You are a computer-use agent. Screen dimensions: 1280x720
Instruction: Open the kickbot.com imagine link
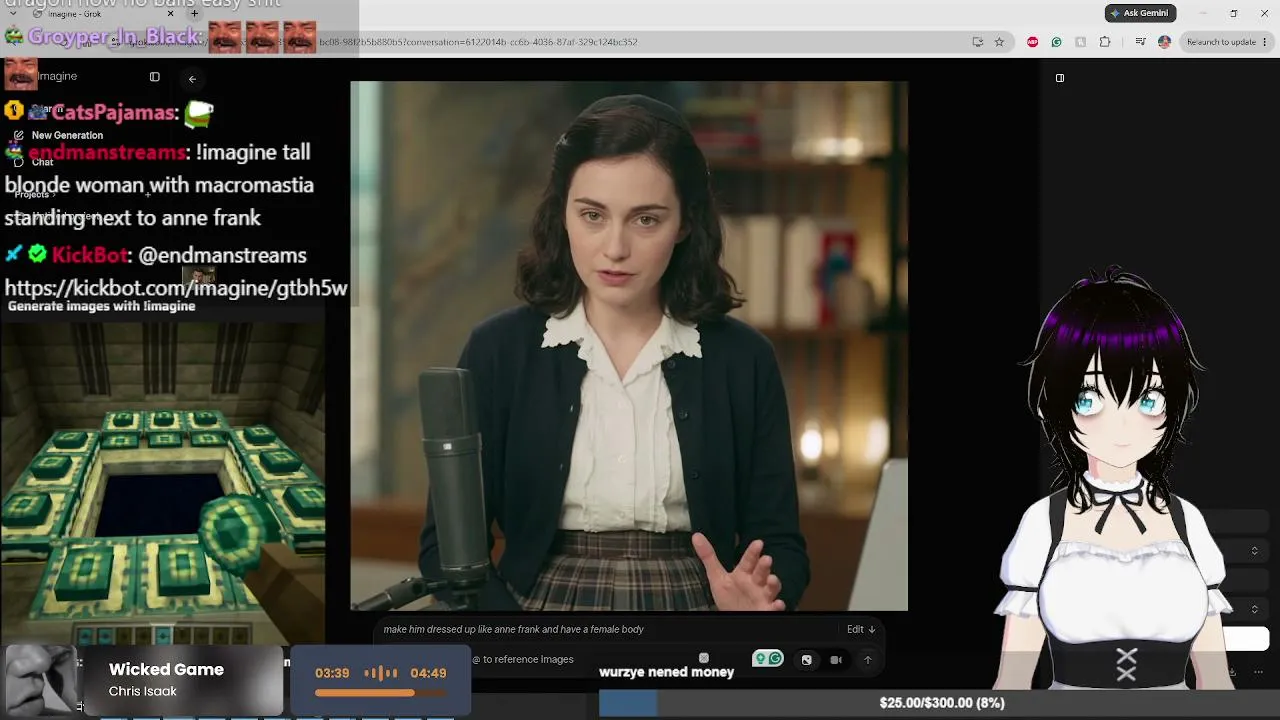[x=176, y=288]
